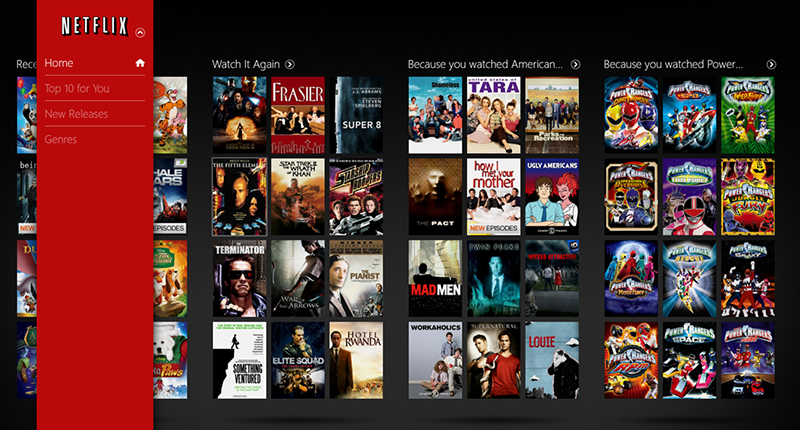The image size is (800, 430).
Task: Open Because you watched American heading
Action: tap(485, 64)
